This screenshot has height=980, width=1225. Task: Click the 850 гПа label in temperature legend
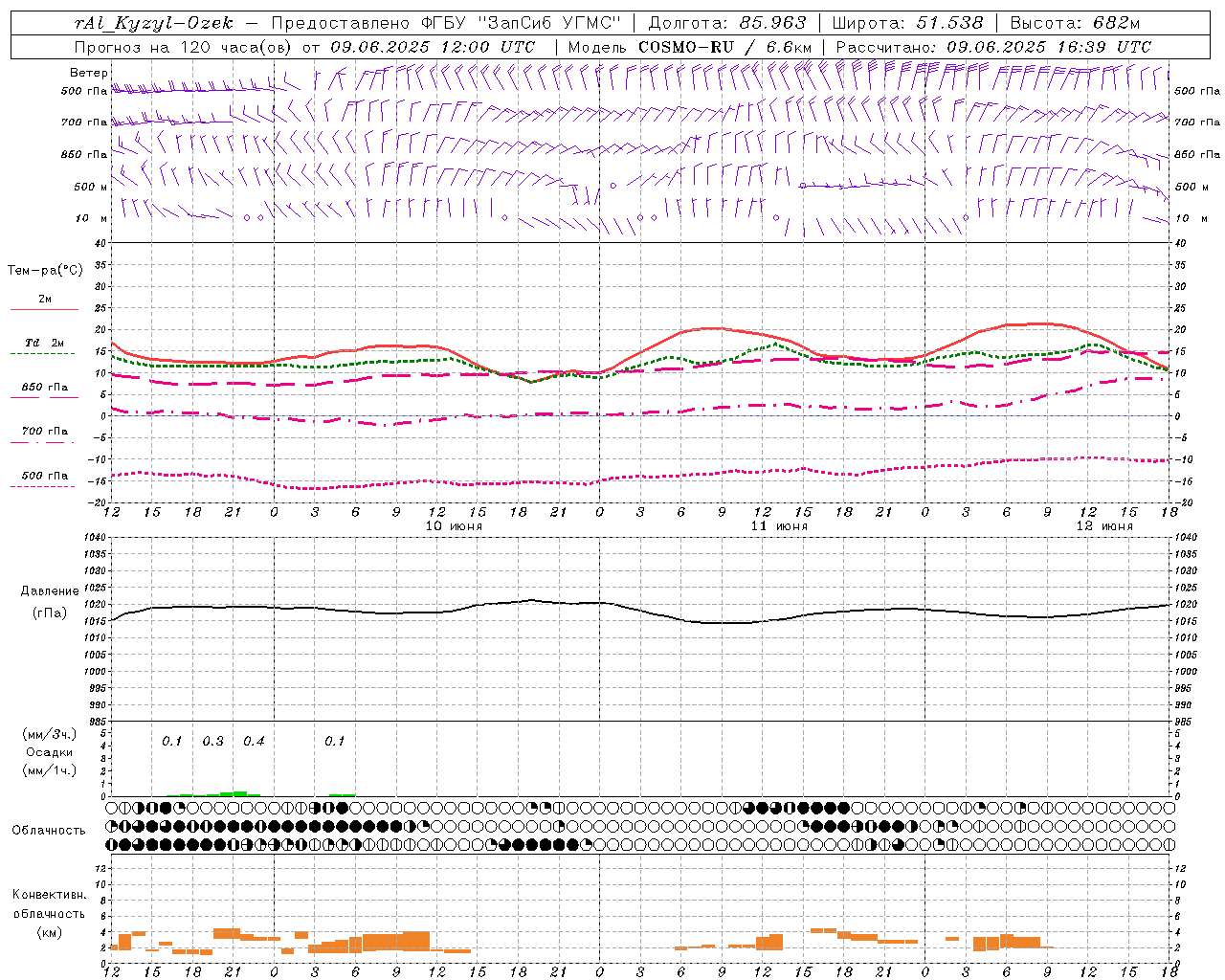pyautogui.click(x=45, y=388)
